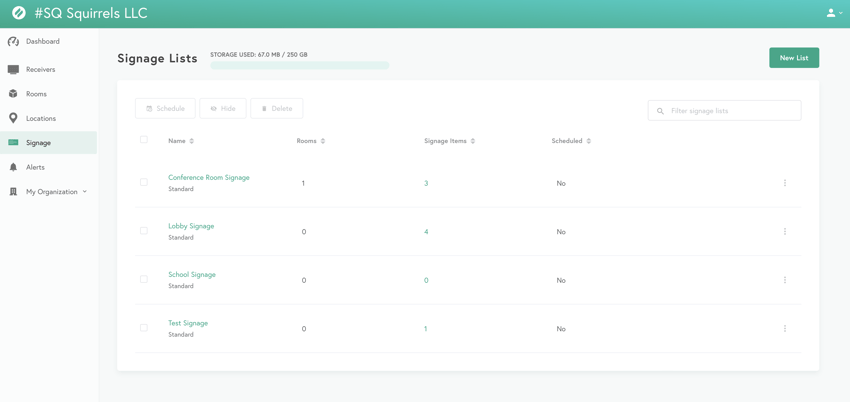Click the Dashboard gauge icon in sidebar

click(x=13, y=42)
